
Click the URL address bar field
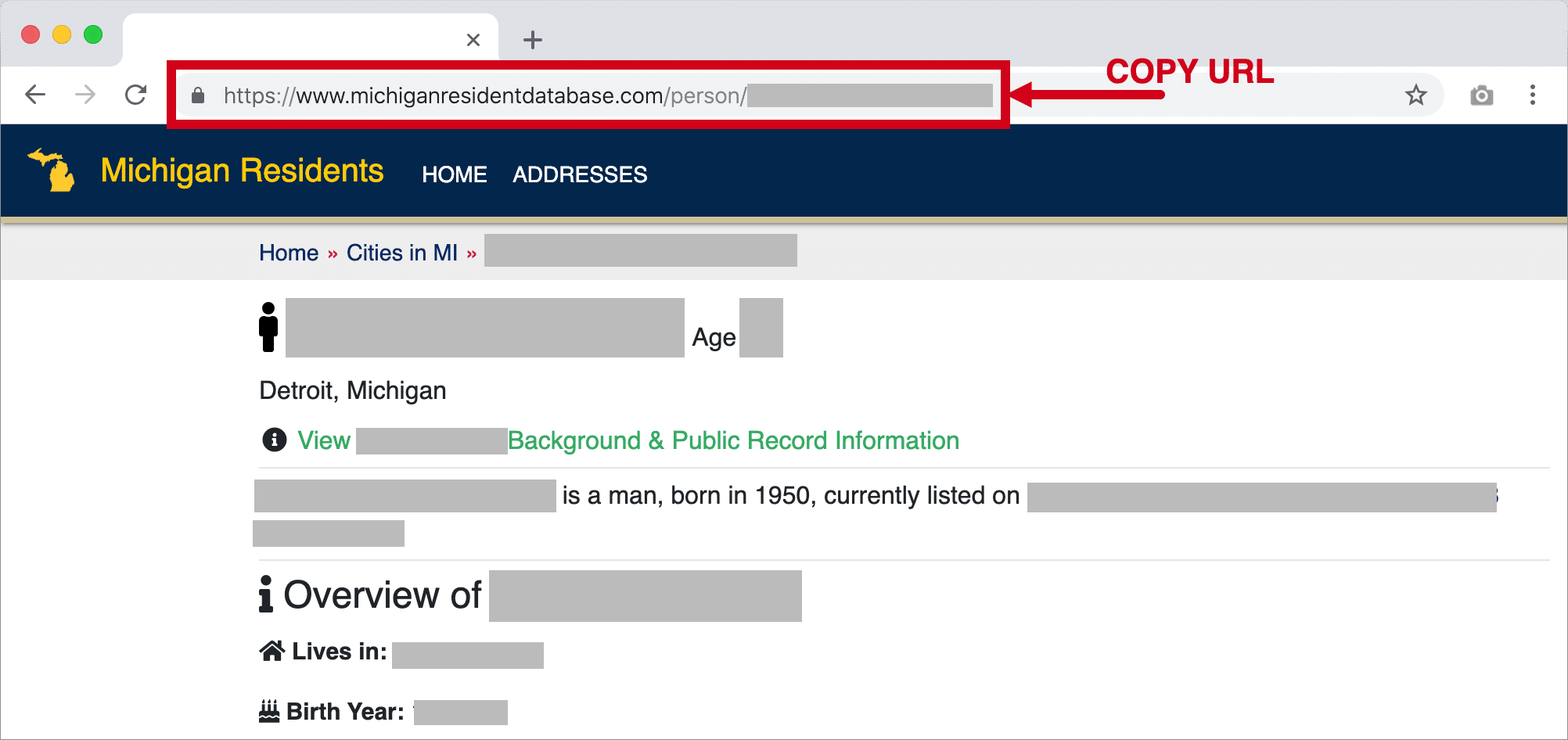588,95
